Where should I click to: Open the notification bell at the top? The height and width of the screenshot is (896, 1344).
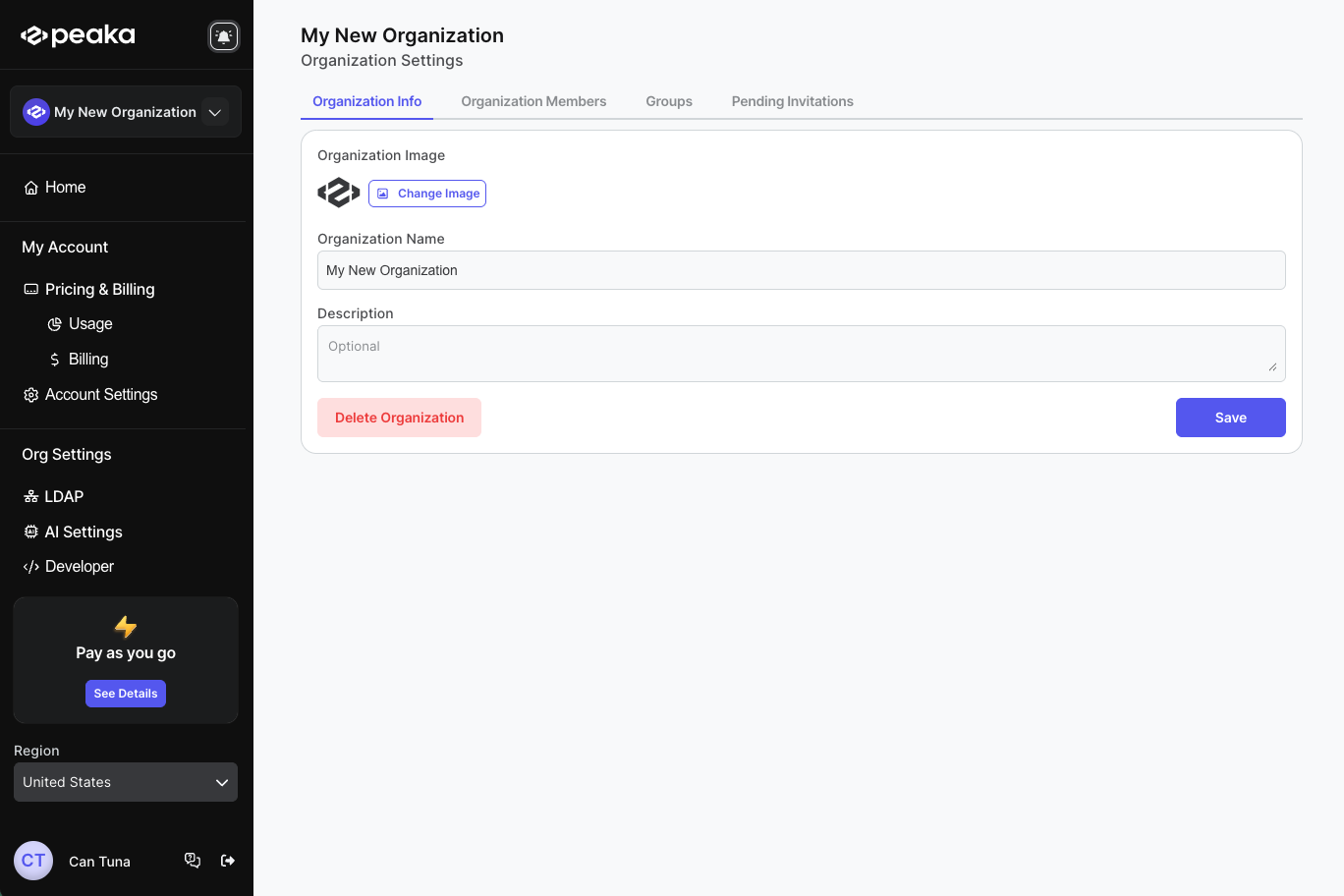[224, 35]
